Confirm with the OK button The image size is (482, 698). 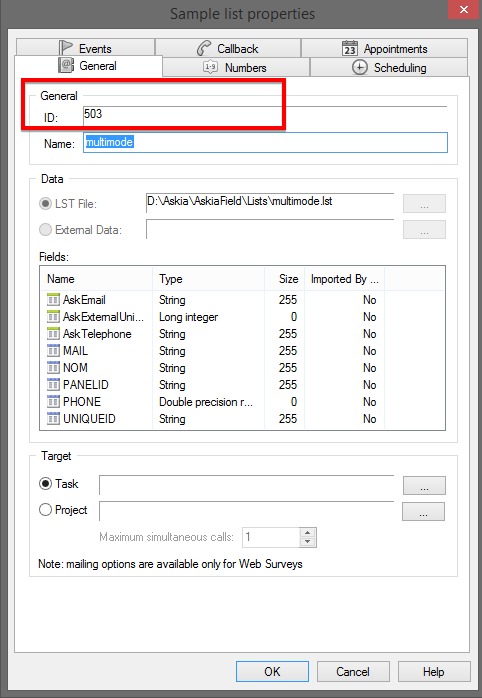point(272,671)
